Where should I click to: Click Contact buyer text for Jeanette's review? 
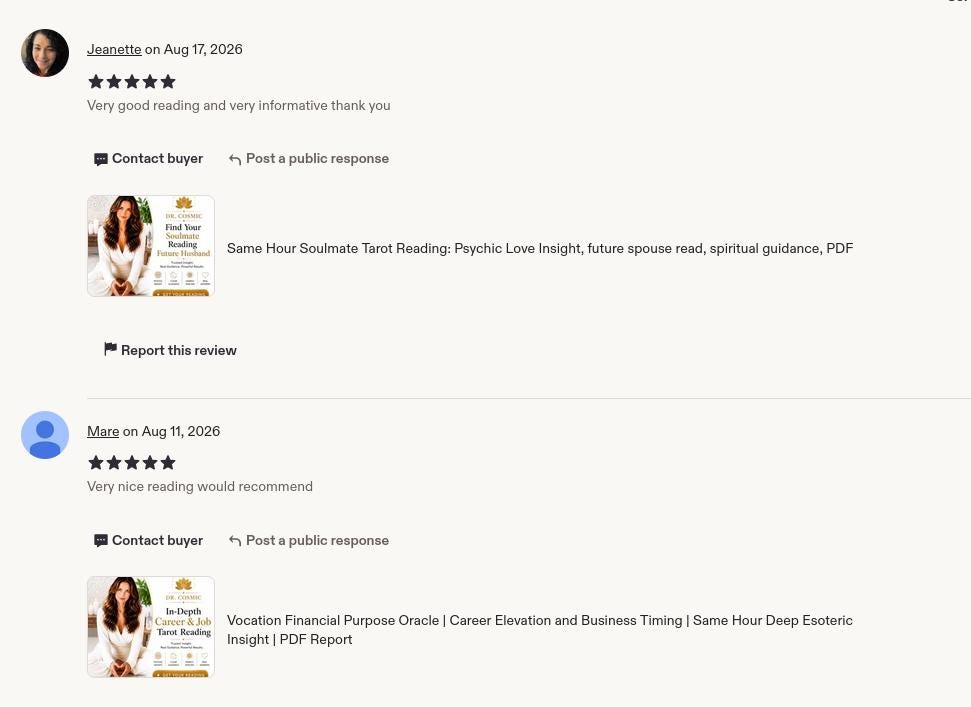(157, 158)
